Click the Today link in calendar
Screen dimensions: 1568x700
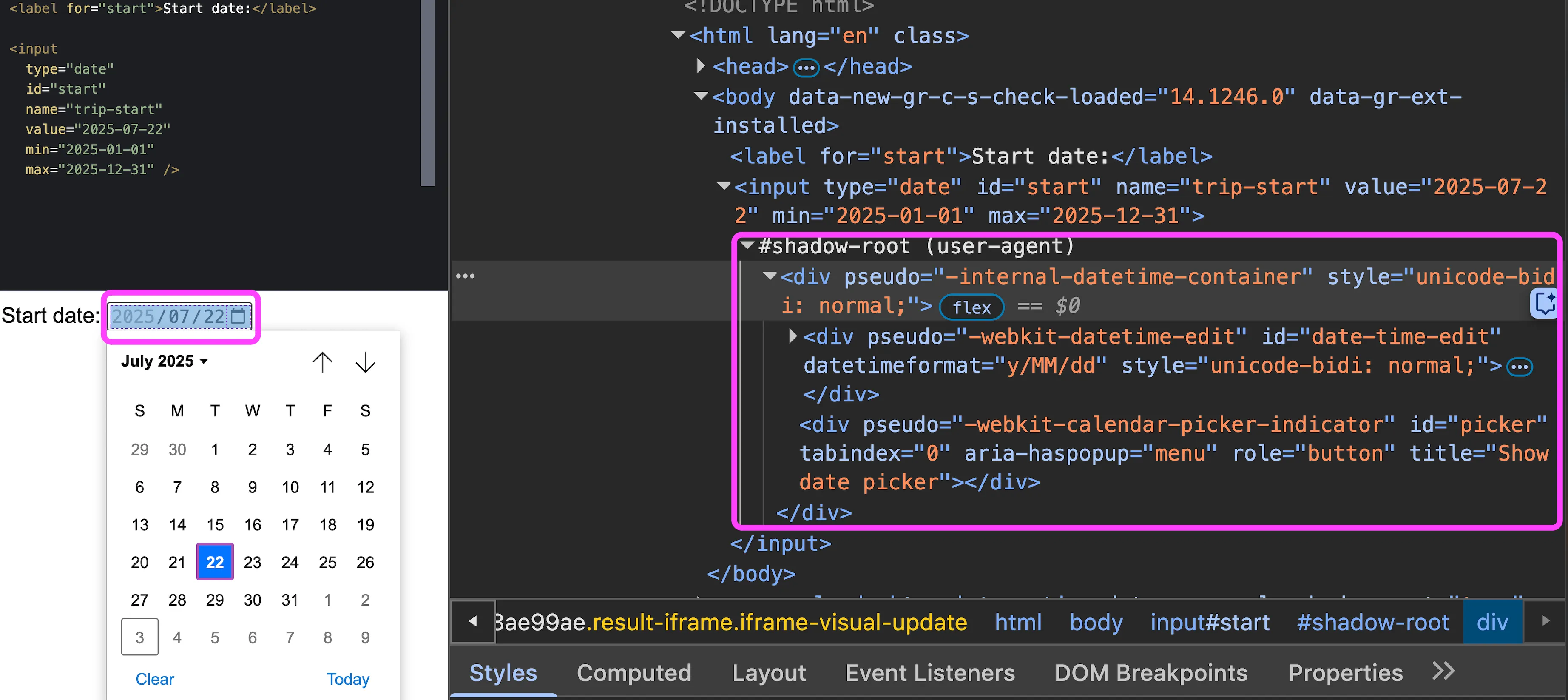347,679
